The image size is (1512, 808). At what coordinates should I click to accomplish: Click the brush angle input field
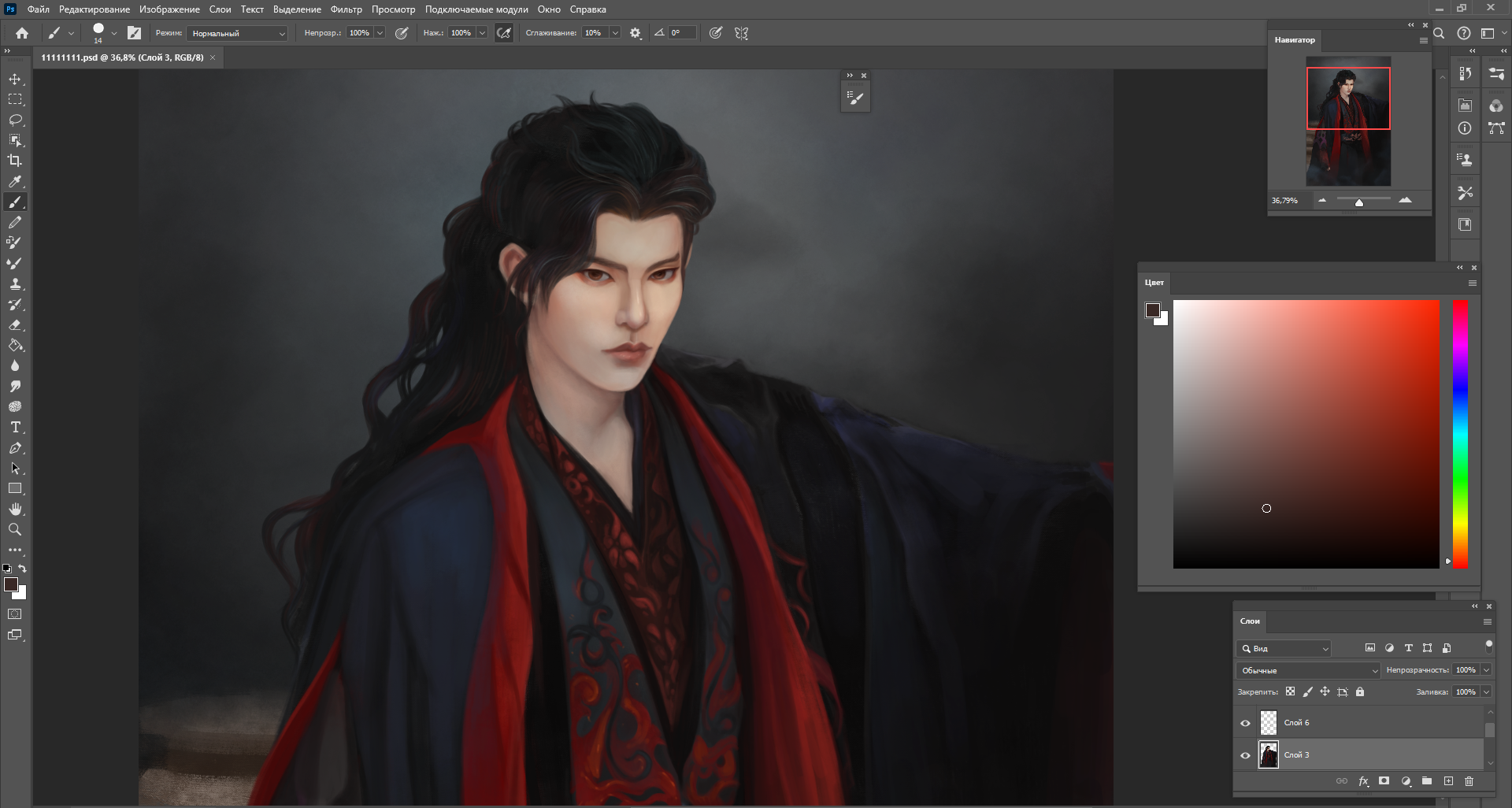click(x=682, y=33)
